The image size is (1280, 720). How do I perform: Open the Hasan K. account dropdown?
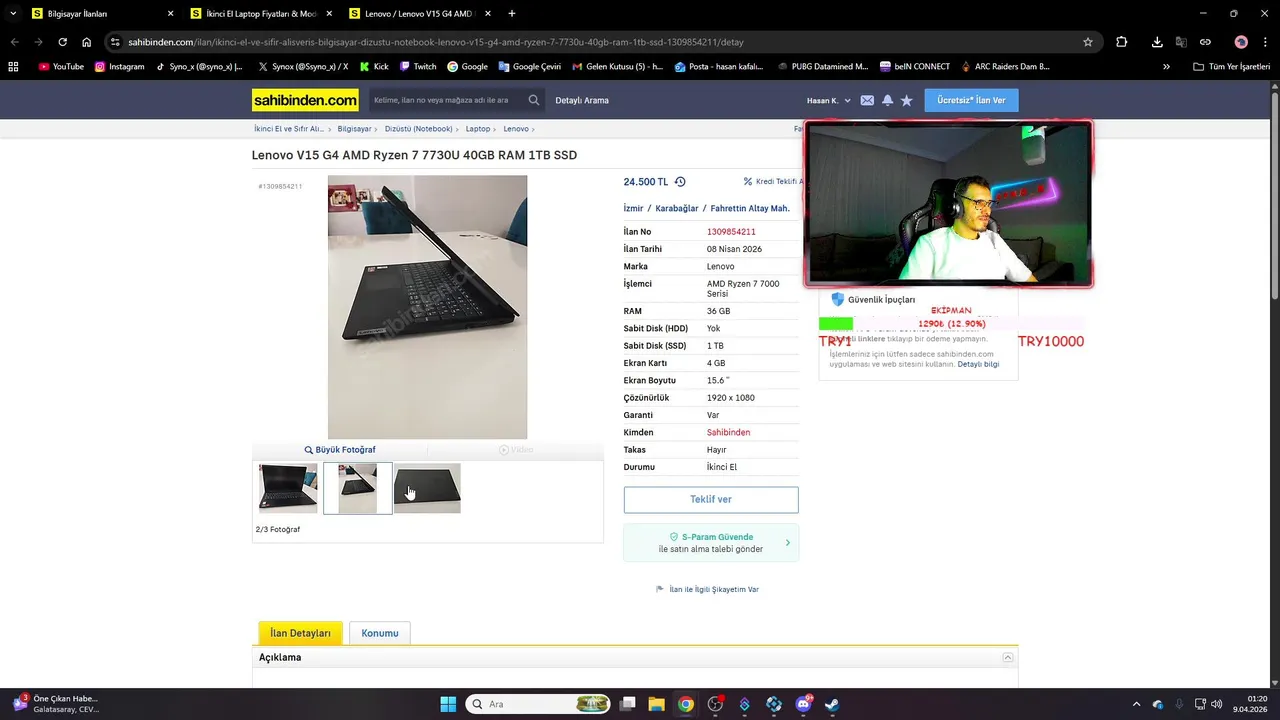829,101
